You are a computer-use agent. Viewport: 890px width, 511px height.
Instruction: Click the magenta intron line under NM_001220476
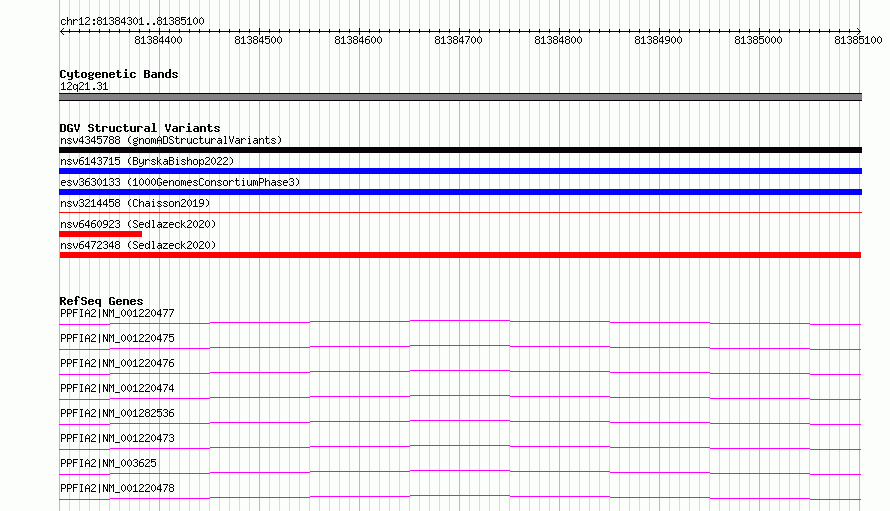click(x=460, y=371)
